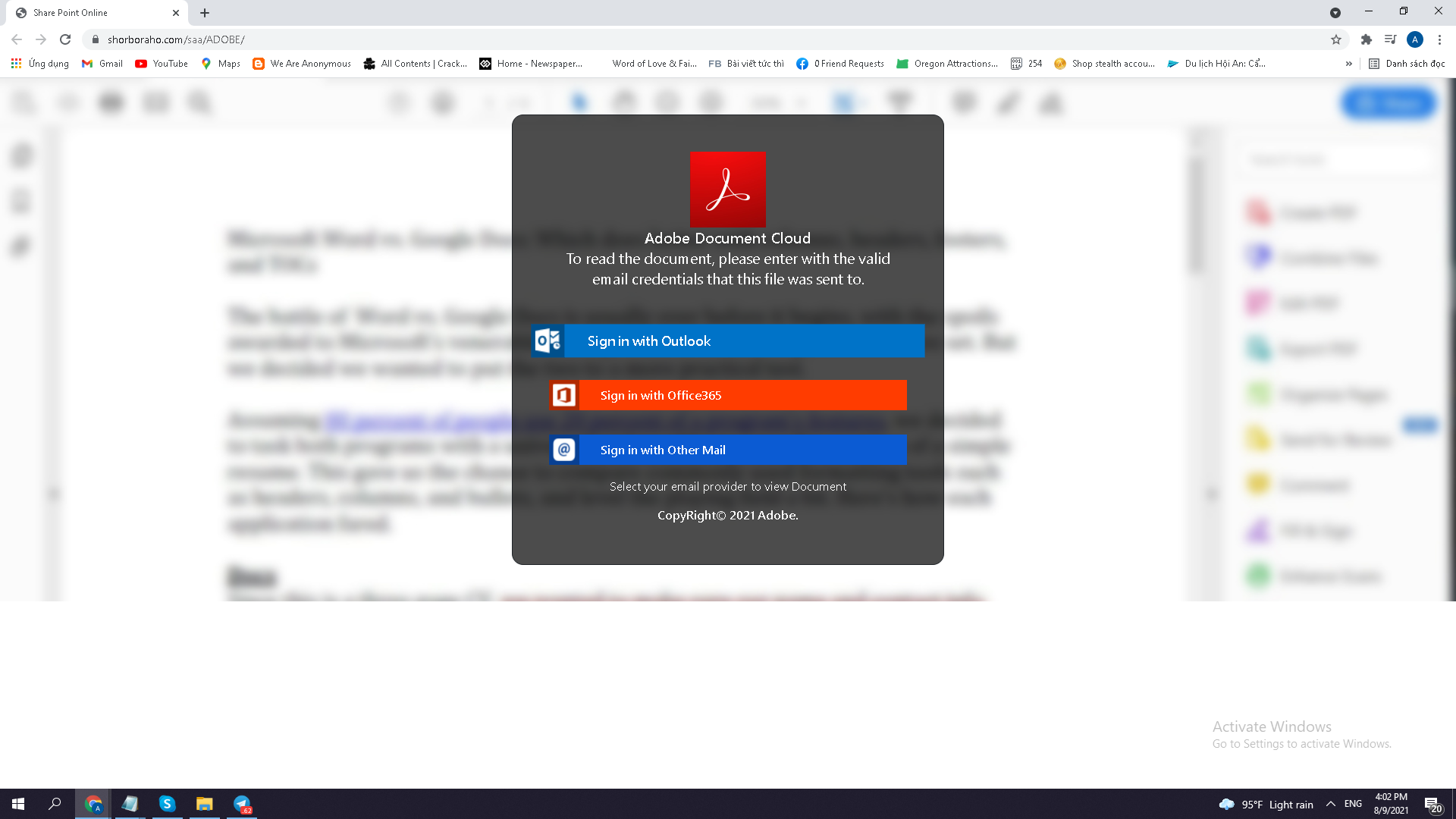Open the YouTube bookmark
Screen dimensions: 1456x819
(x=162, y=64)
